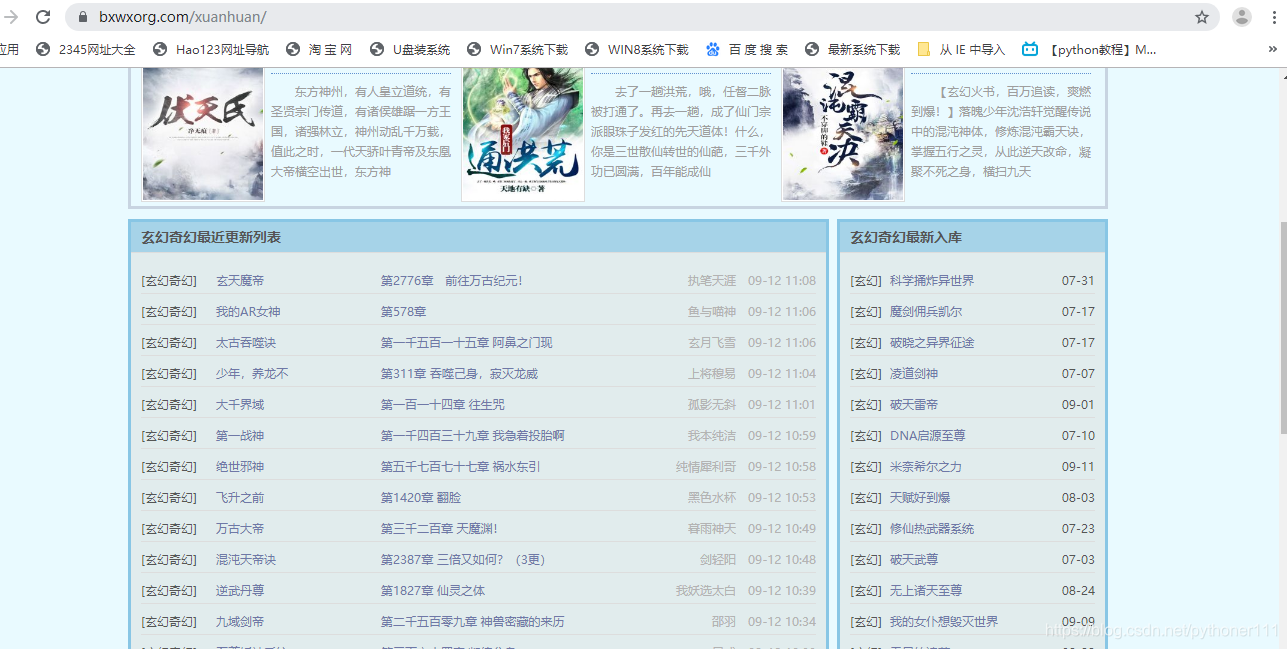Click the page vertical scrollbar thumb
Image resolution: width=1287 pixels, height=649 pixels.
coord(1283,328)
